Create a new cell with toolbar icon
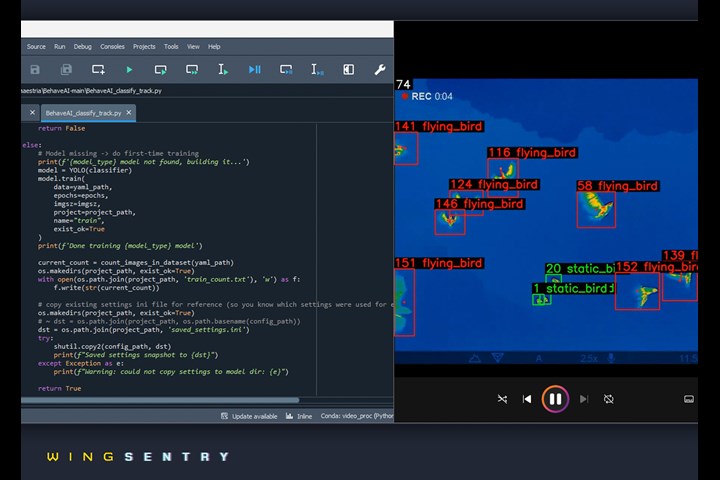The height and width of the screenshot is (480, 720). coord(98,70)
